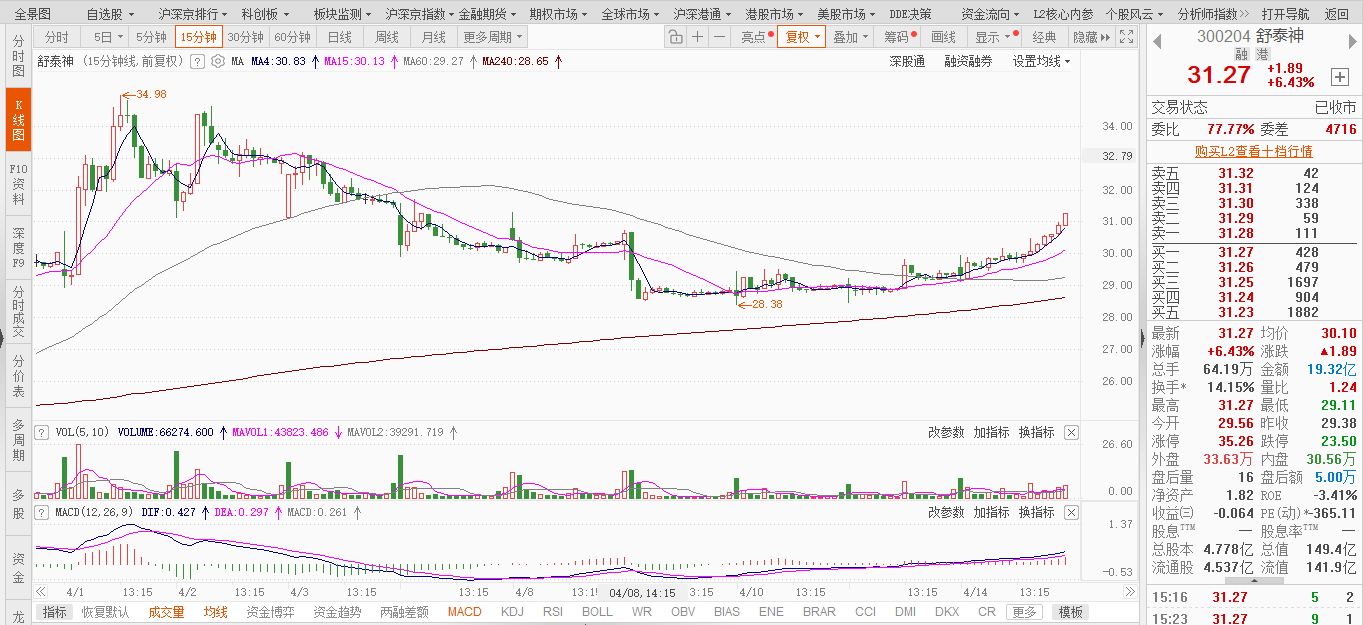Close the VOL indicator panel with X
Viewport: 1363px width, 625px height.
click(x=1071, y=432)
